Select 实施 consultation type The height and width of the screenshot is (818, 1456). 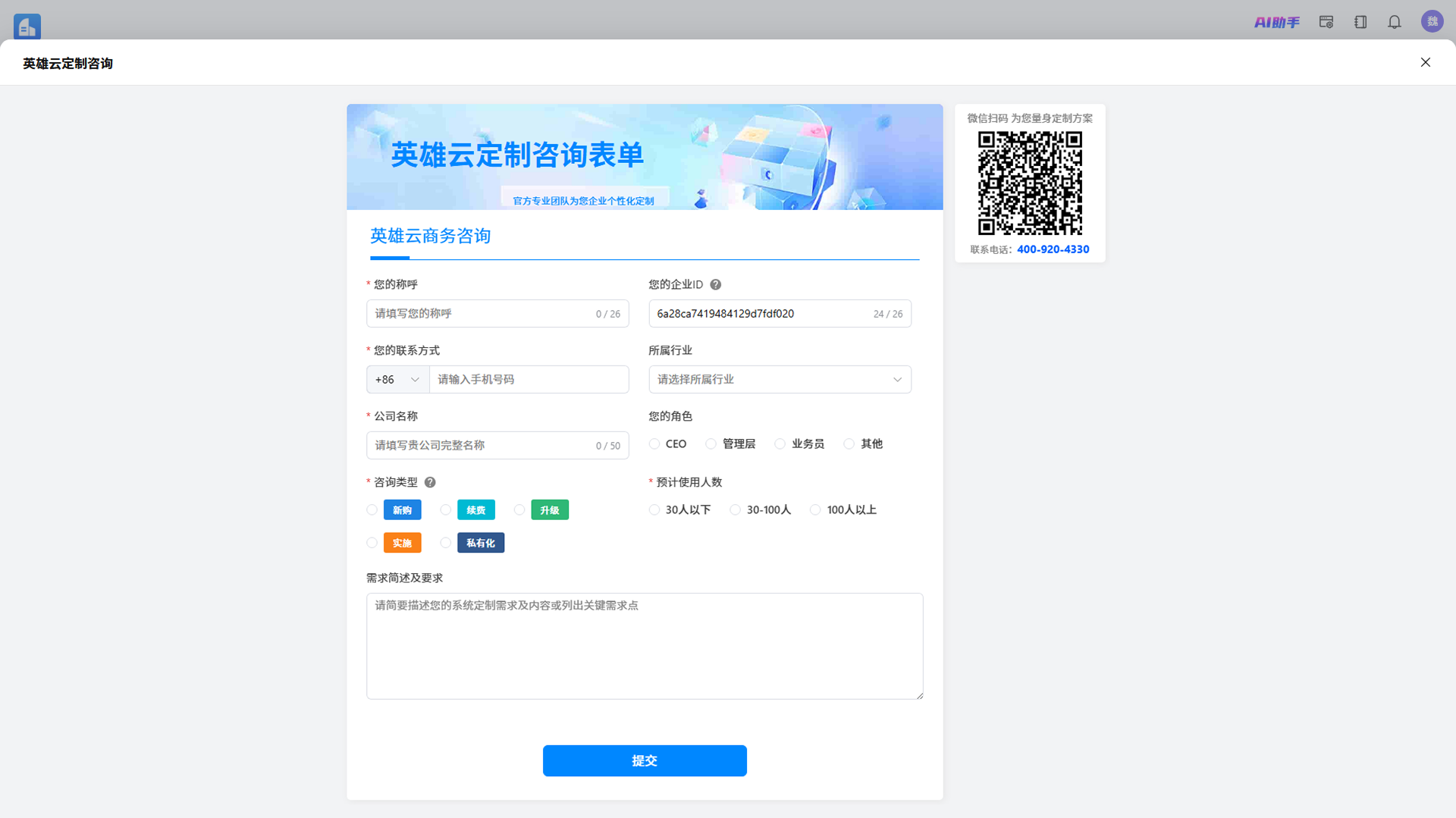[x=372, y=543]
